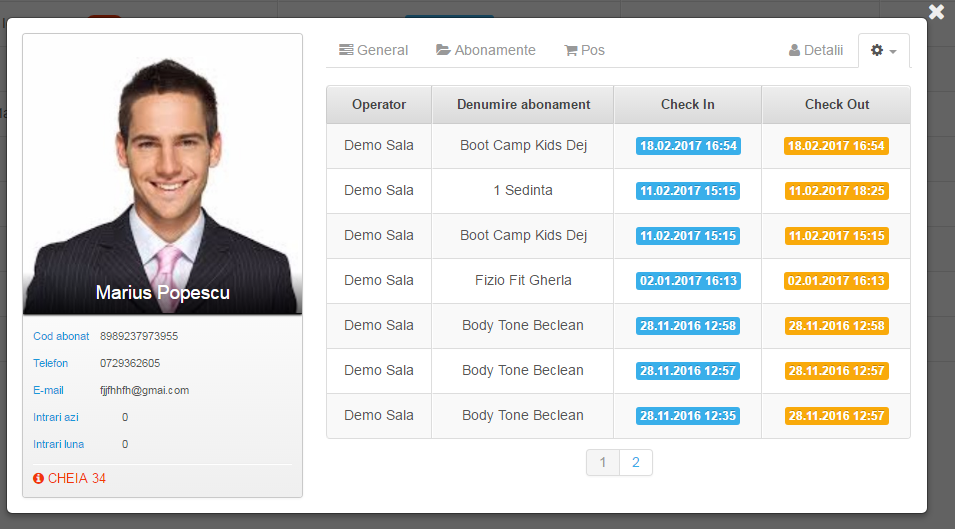
Task: Open the Pos tab
Action: point(584,50)
